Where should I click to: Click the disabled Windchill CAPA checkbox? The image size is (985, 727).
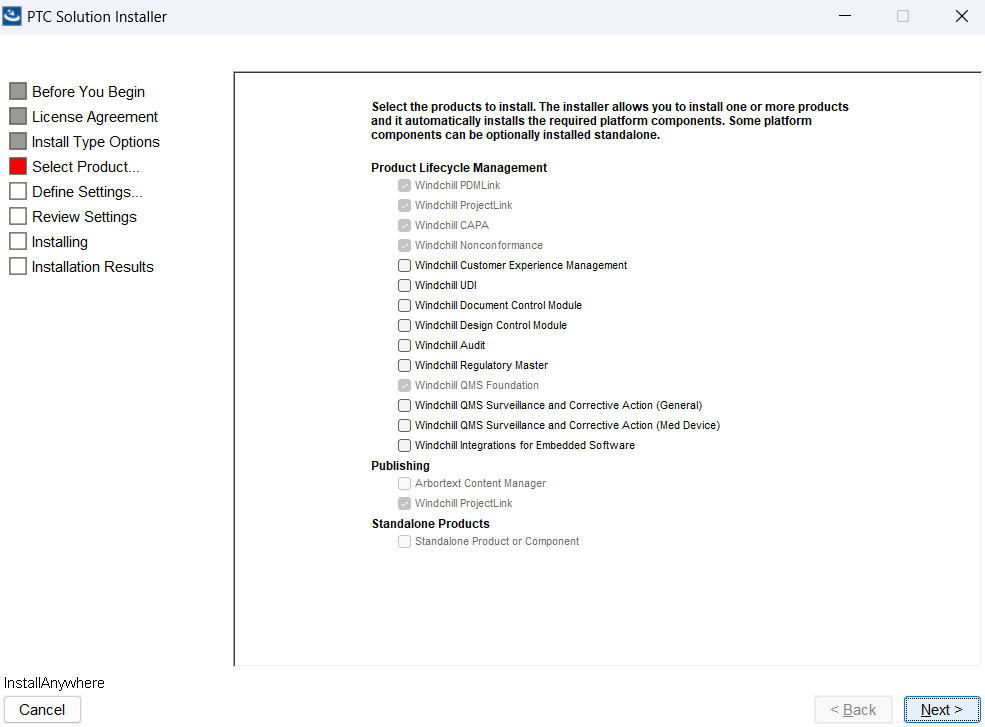click(x=405, y=226)
